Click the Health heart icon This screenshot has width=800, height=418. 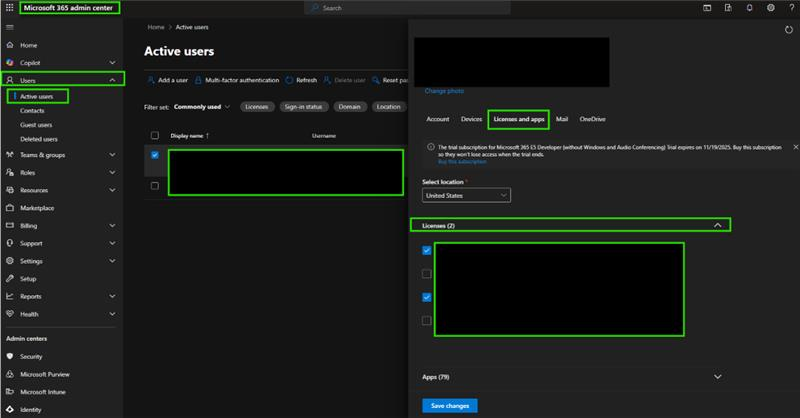[10, 314]
